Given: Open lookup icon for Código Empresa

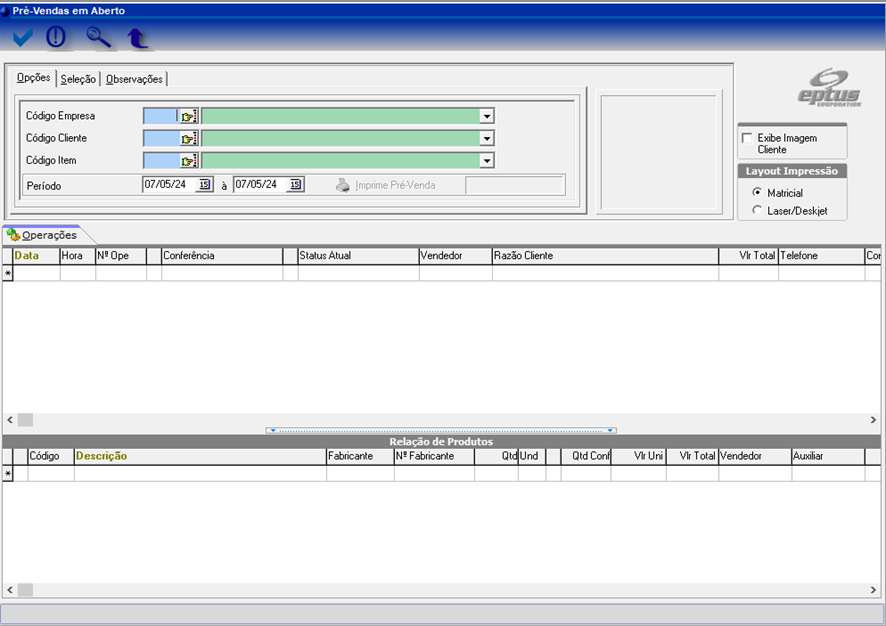Looking at the screenshot, I should pyautogui.click(x=188, y=116).
